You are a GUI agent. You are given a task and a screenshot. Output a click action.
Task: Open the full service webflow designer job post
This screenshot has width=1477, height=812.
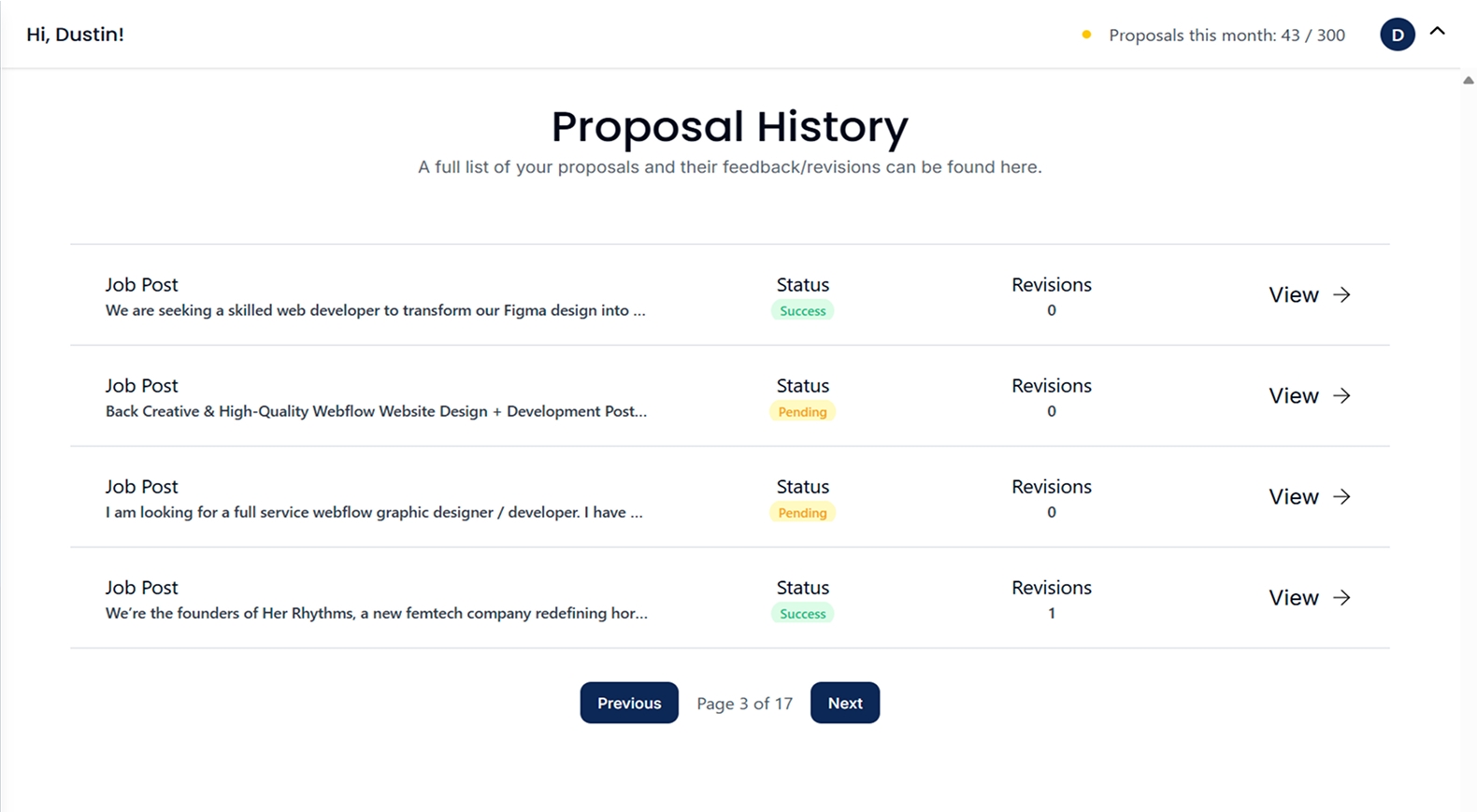click(x=374, y=512)
